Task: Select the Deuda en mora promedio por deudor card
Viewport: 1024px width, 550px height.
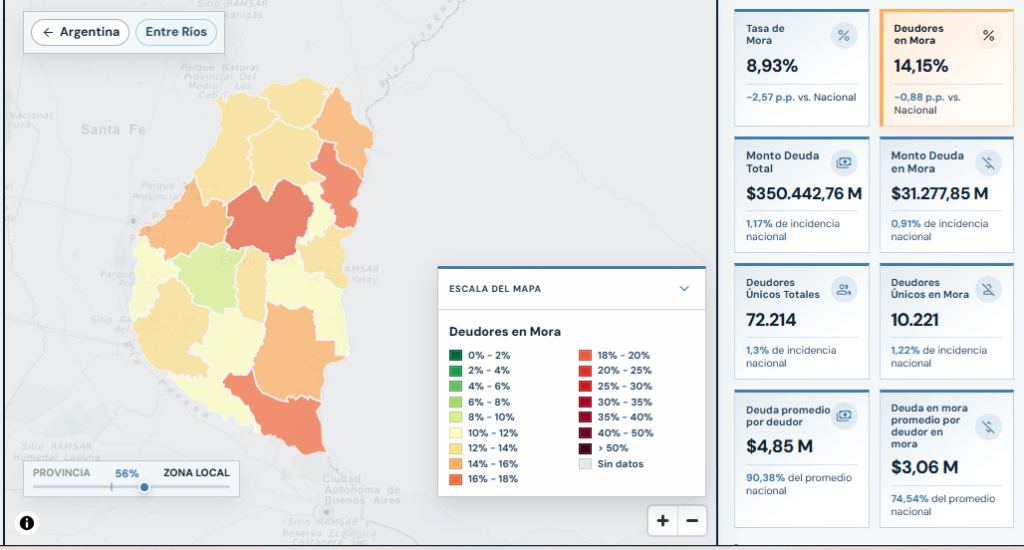Action: click(946, 459)
